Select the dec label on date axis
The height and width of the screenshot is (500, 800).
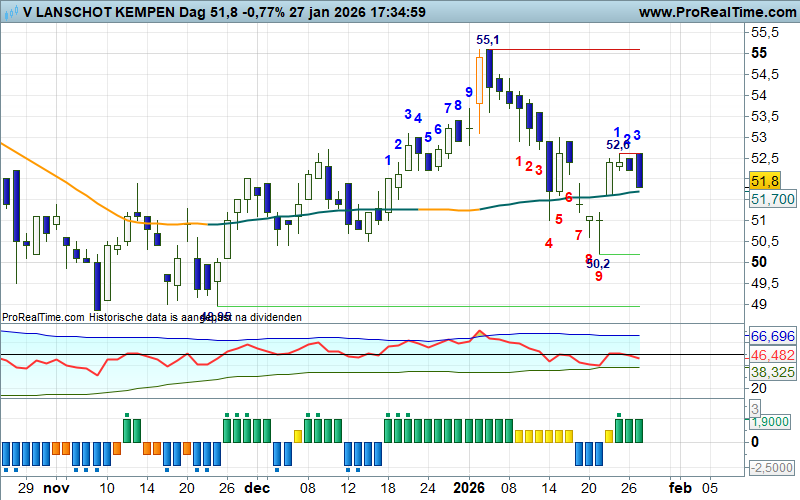257,488
